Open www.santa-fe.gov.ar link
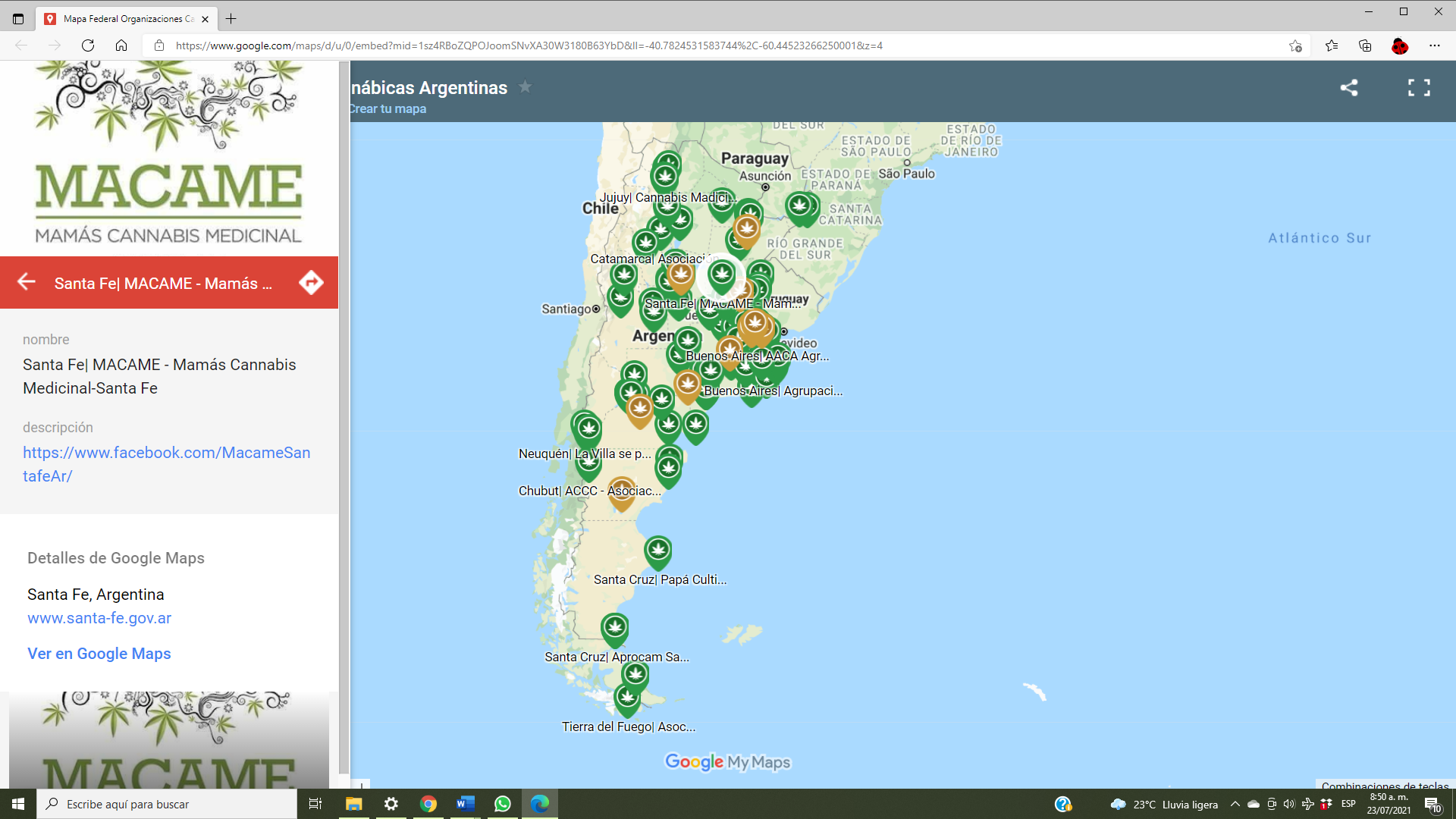 99,618
